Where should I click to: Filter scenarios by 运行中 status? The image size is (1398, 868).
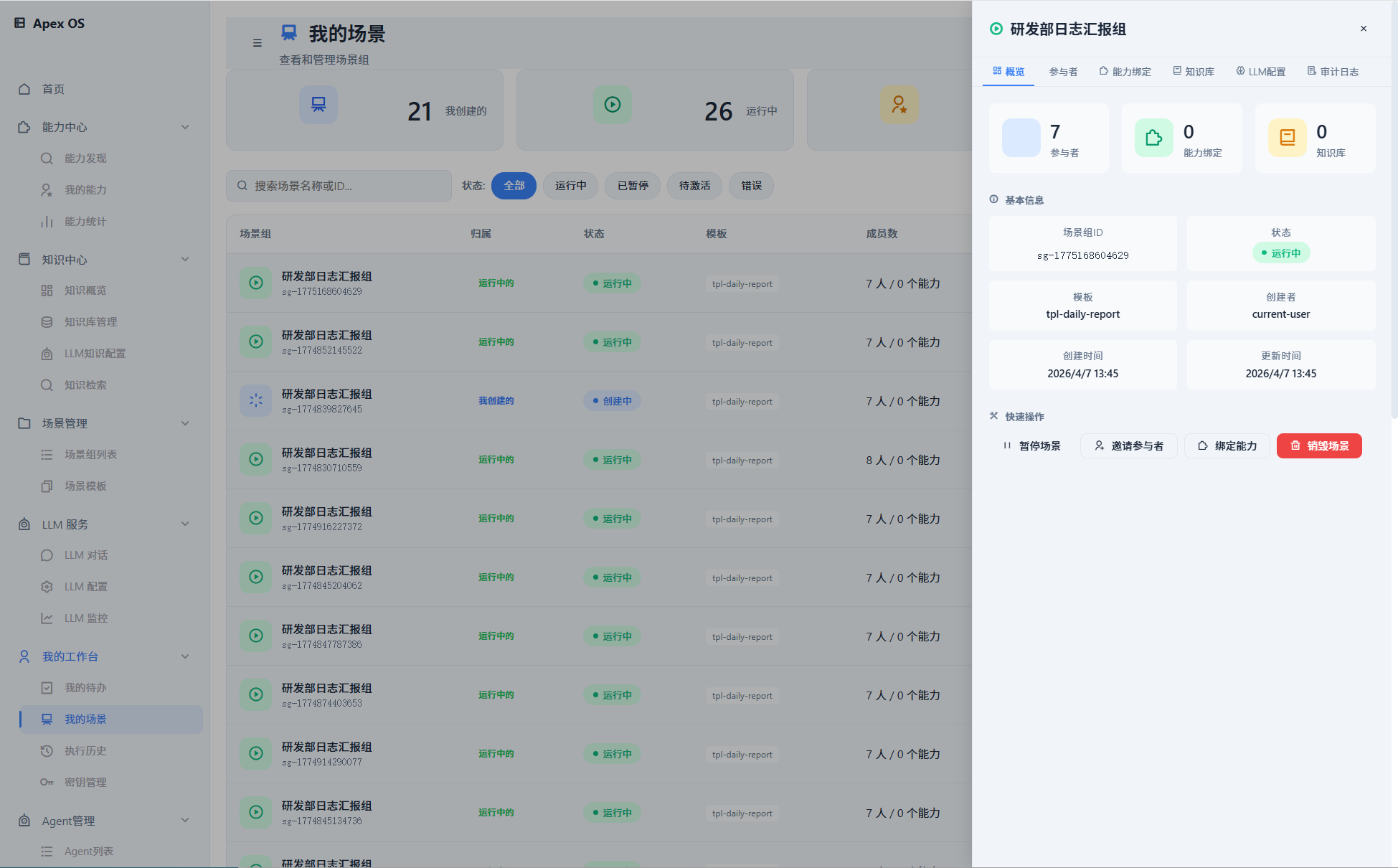pyautogui.click(x=570, y=186)
